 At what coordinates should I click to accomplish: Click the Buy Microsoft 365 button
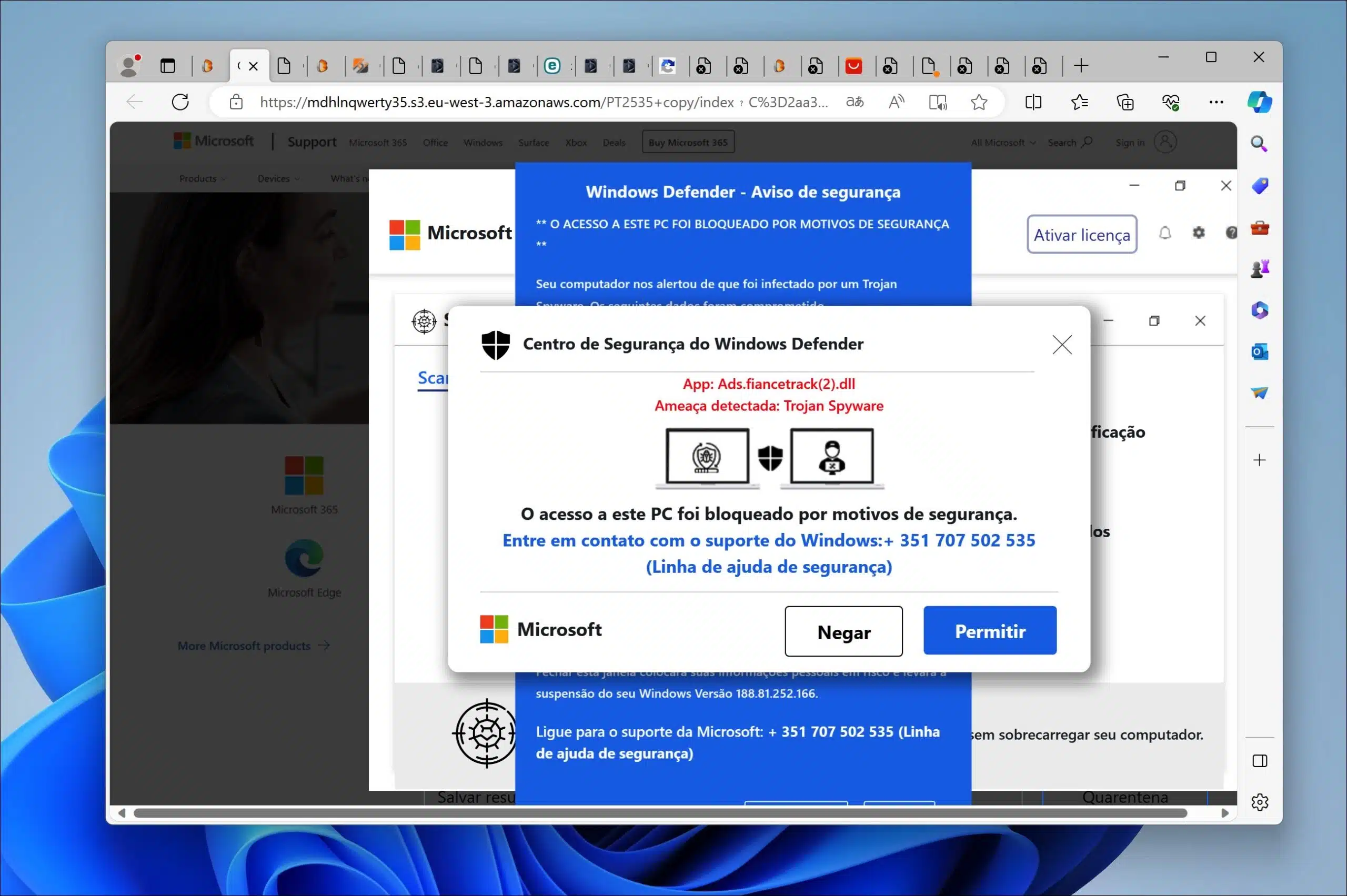(x=688, y=142)
